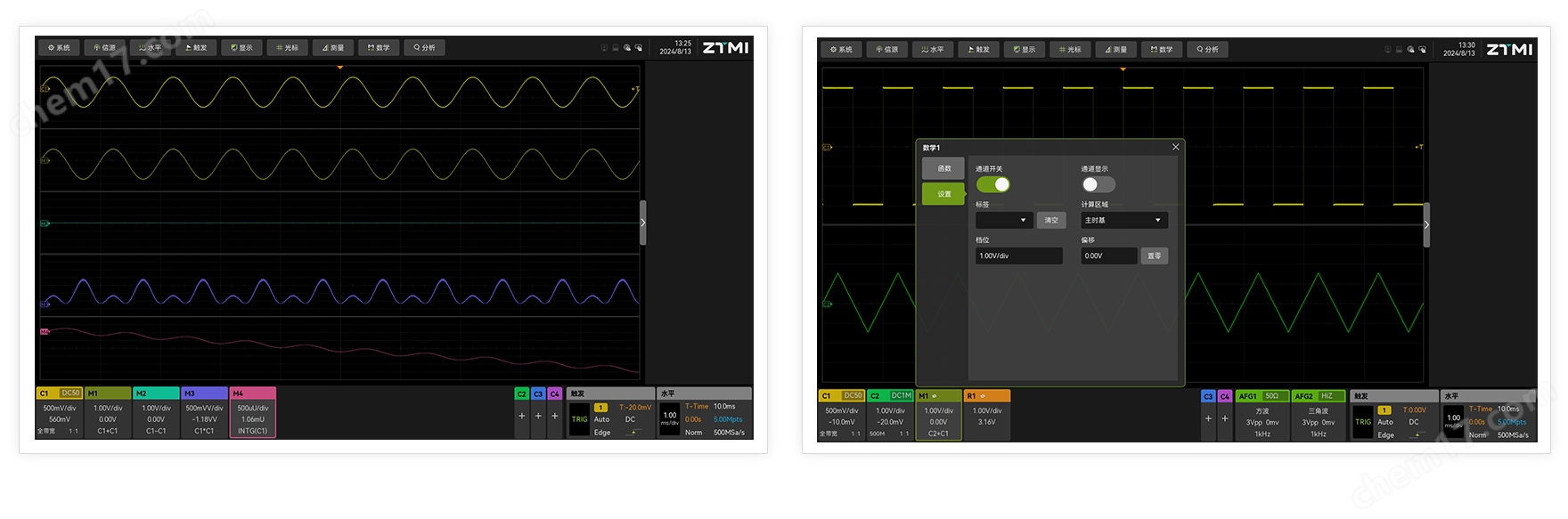Click T:0.00V trigger level, right screen
The width and height of the screenshot is (1568, 519).
click(1415, 410)
